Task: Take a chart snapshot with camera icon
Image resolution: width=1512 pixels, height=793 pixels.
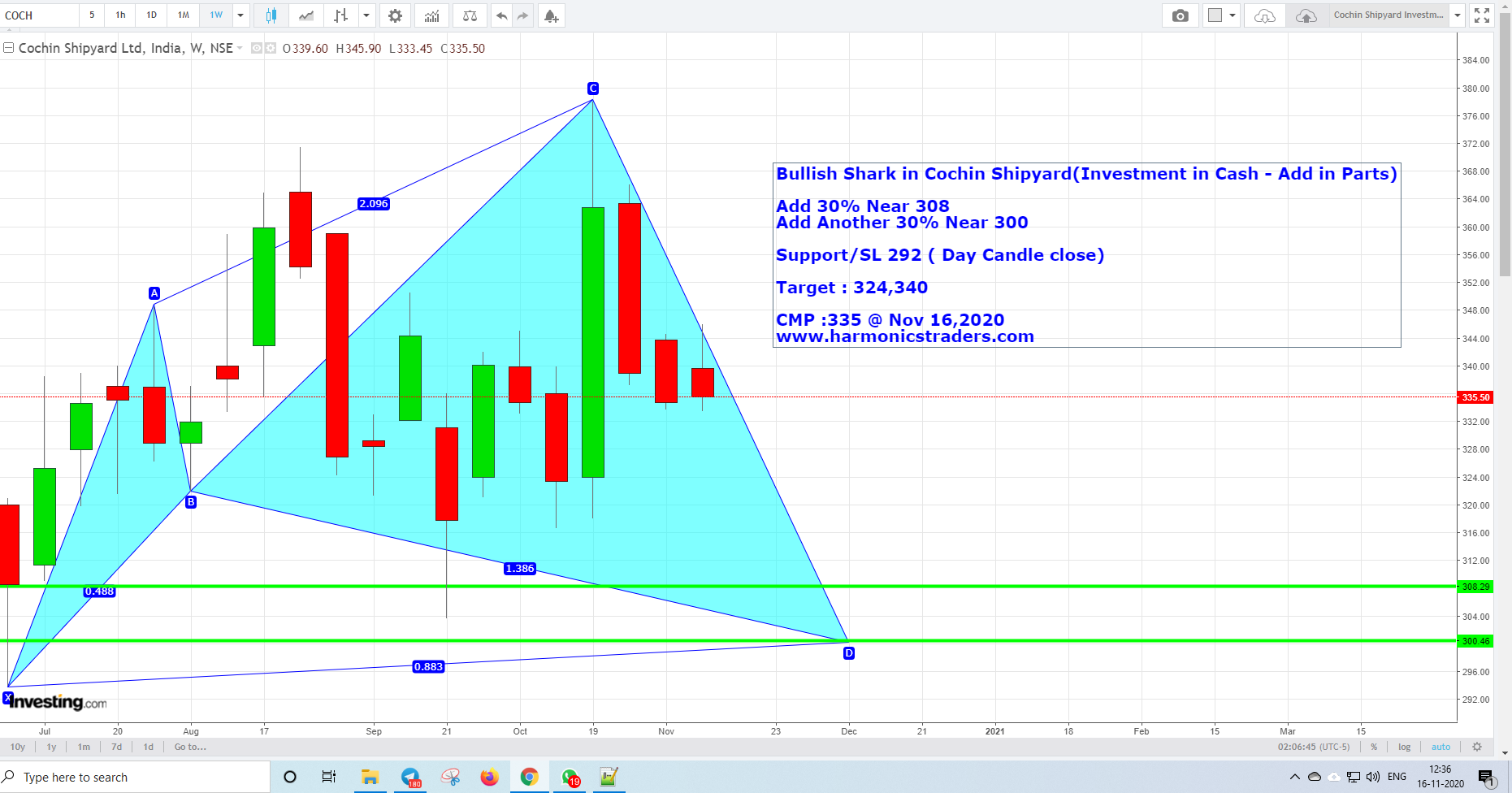Action: tap(1180, 15)
